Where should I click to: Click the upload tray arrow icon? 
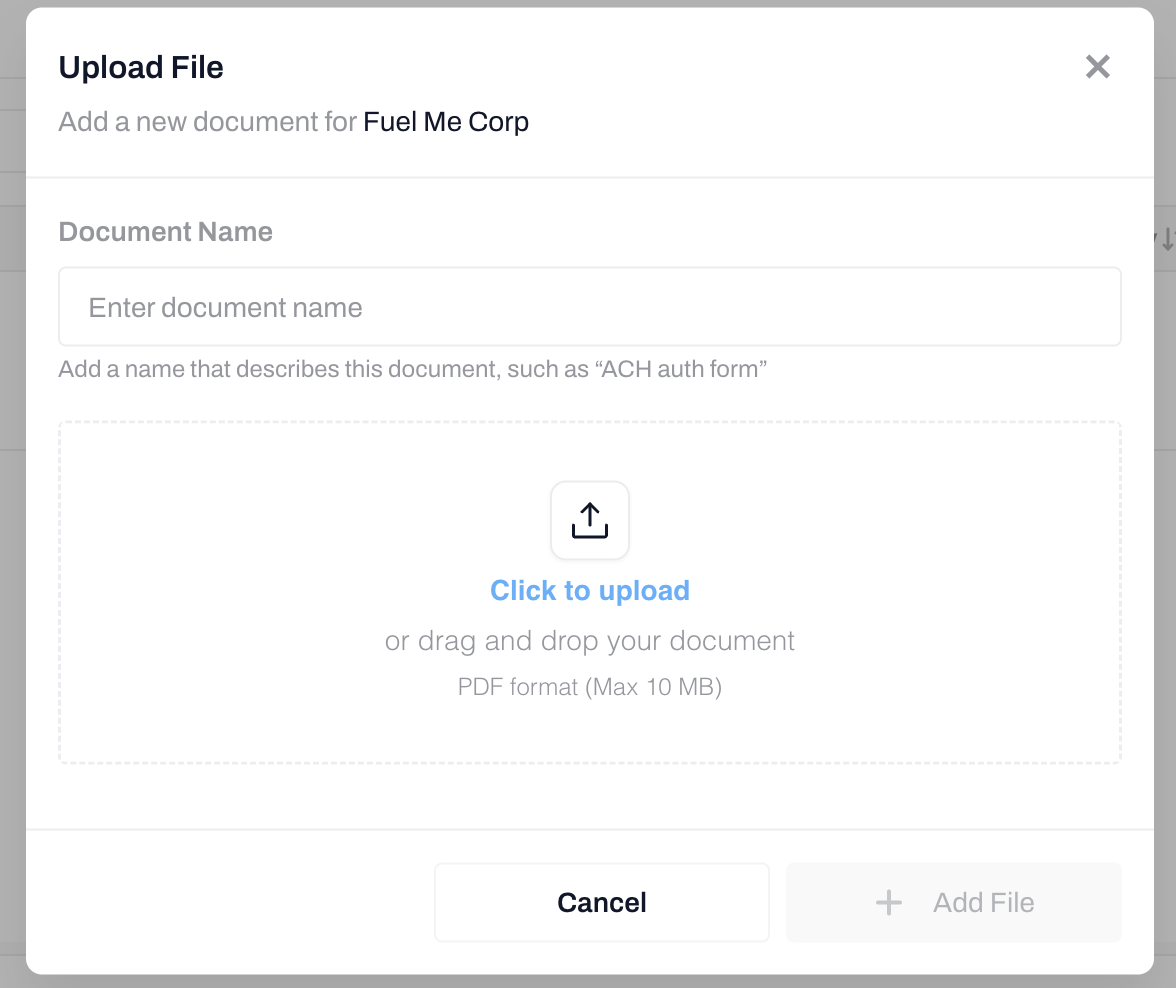point(590,520)
